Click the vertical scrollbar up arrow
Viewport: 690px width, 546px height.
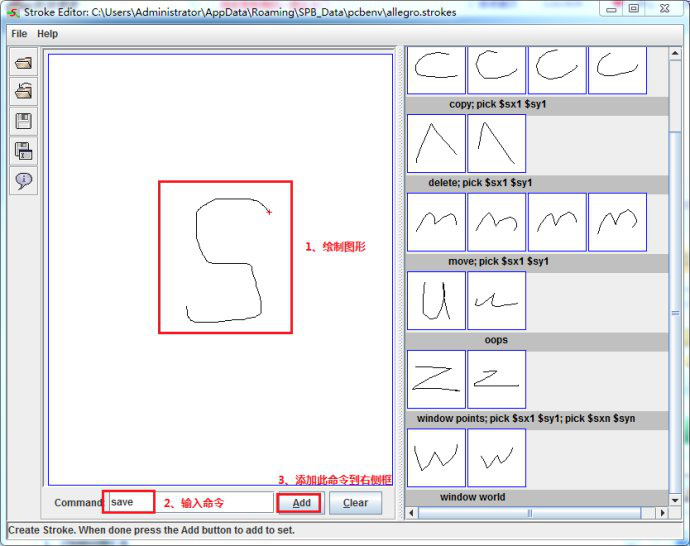(x=675, y=53)
